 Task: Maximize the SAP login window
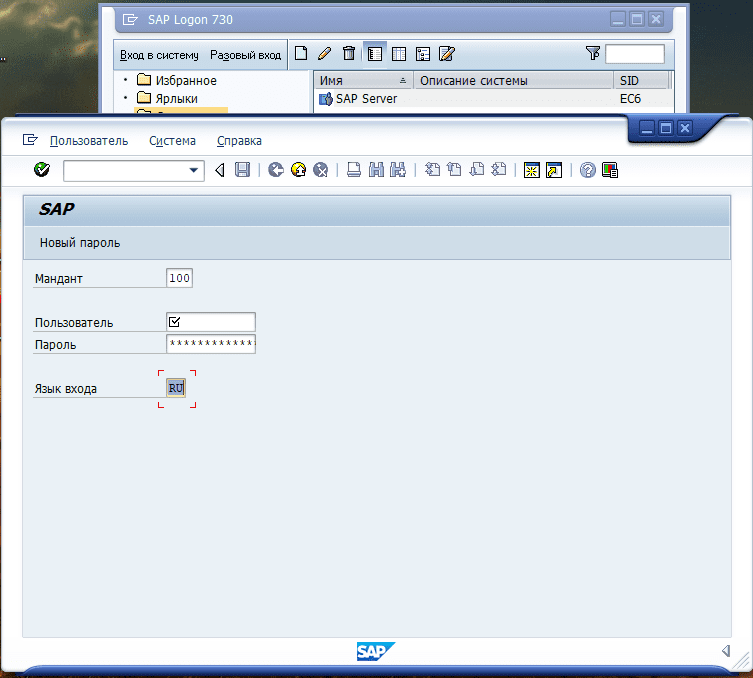666,128
